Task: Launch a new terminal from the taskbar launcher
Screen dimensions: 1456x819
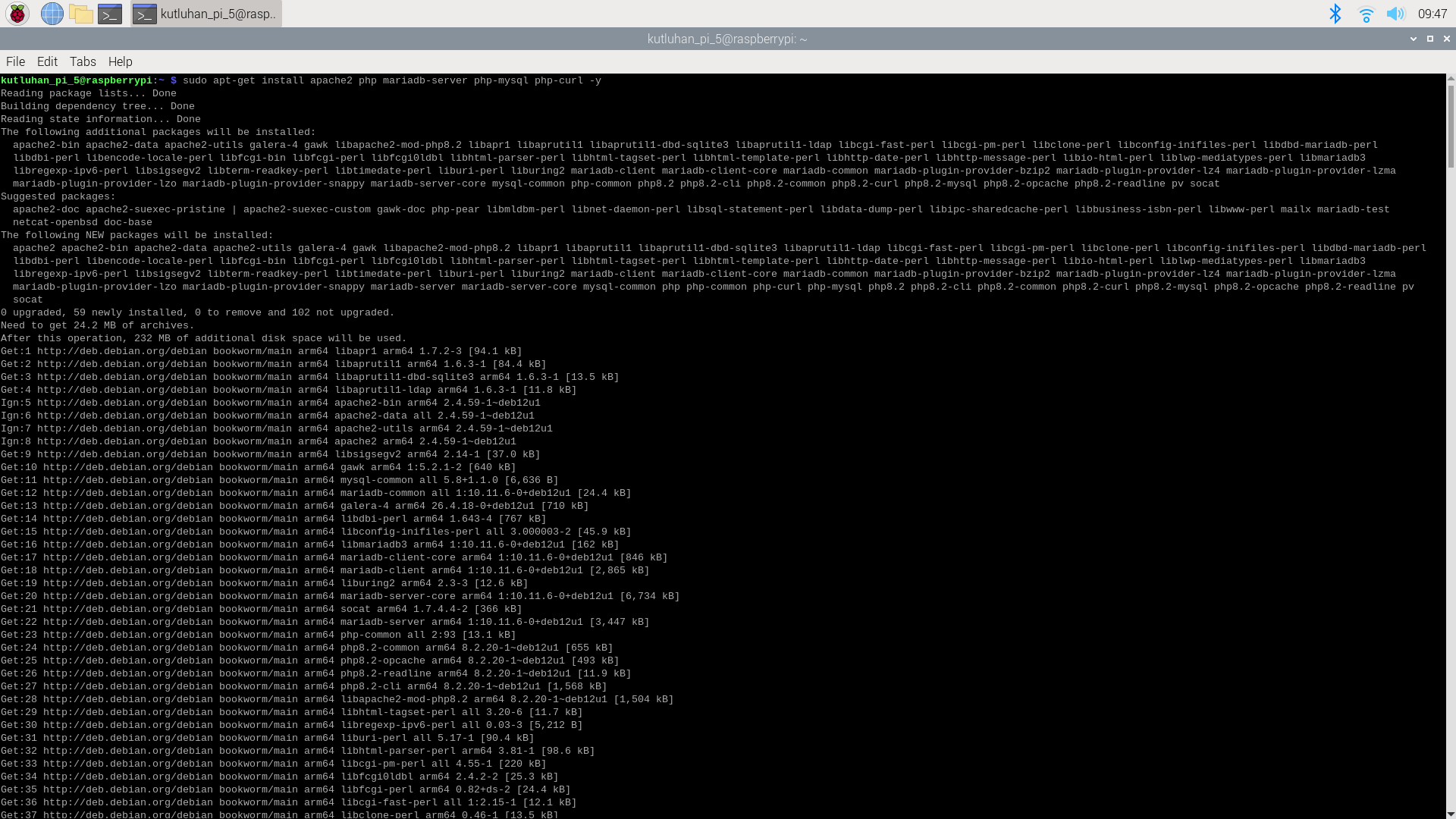Action: [x=110, y=14]
